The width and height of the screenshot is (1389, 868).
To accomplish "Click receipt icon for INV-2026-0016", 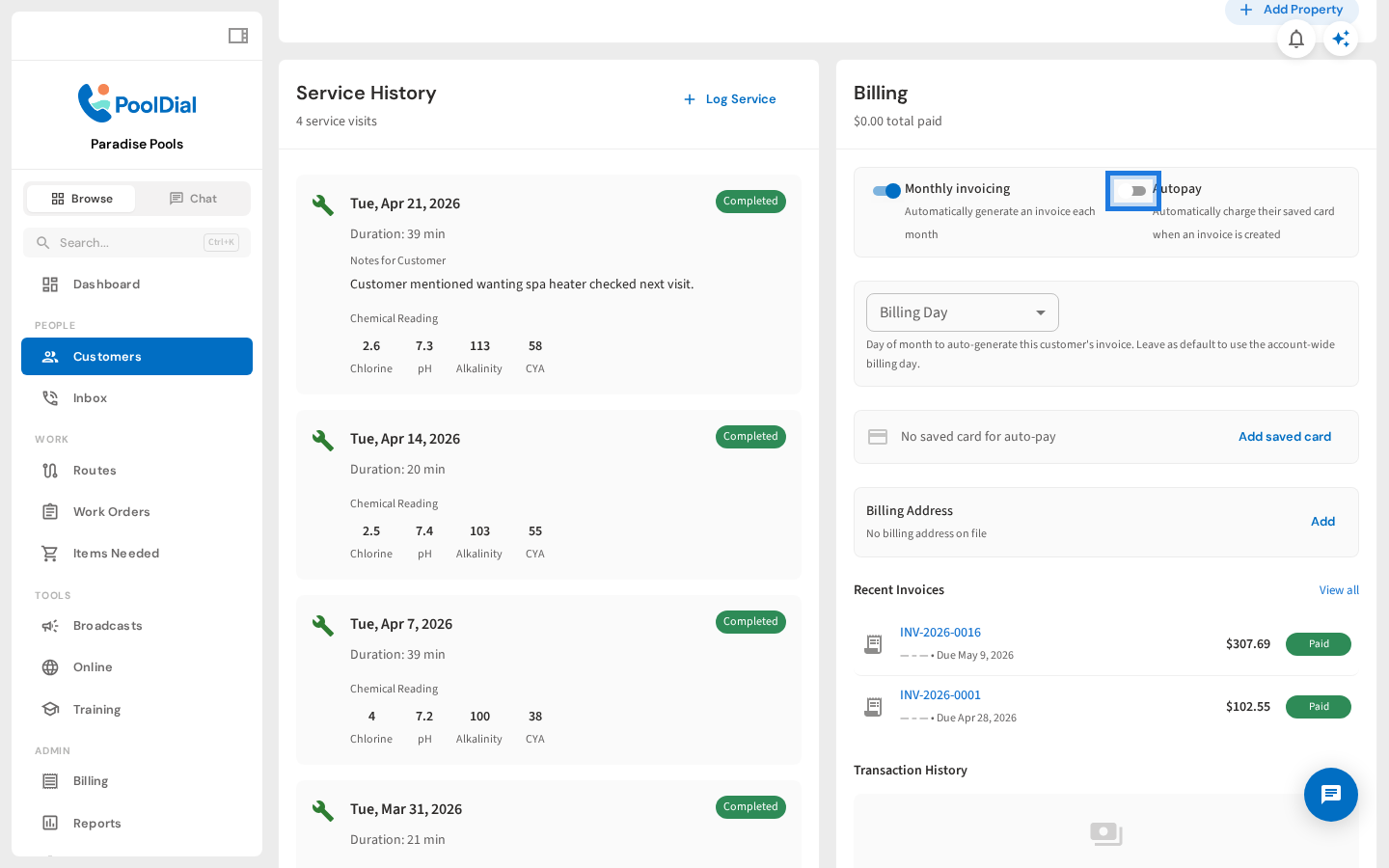I will click(873, 644).
